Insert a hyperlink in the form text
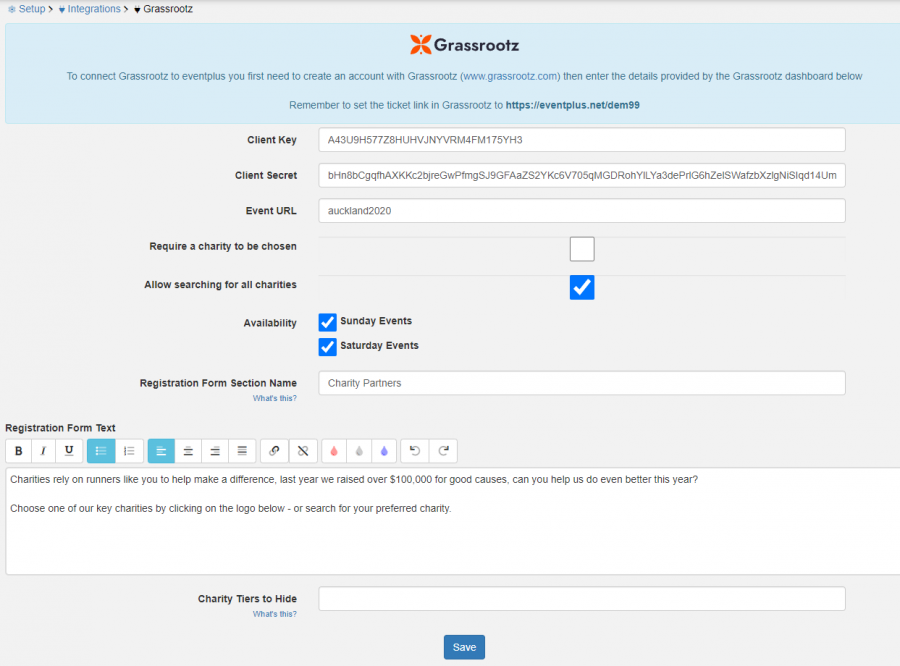The image size is (900, 666). (274, 450)
